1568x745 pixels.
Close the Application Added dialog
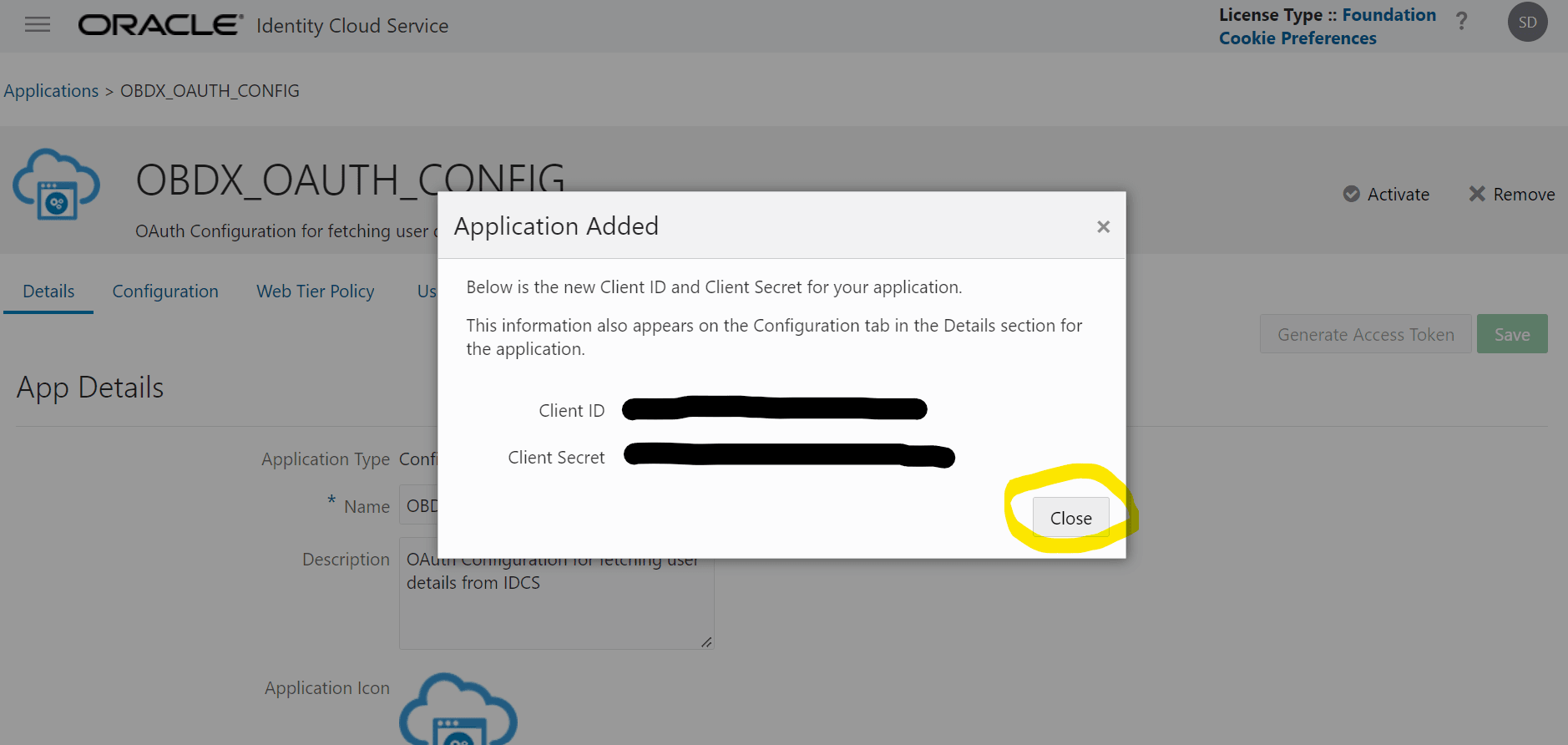(1070, 517)
